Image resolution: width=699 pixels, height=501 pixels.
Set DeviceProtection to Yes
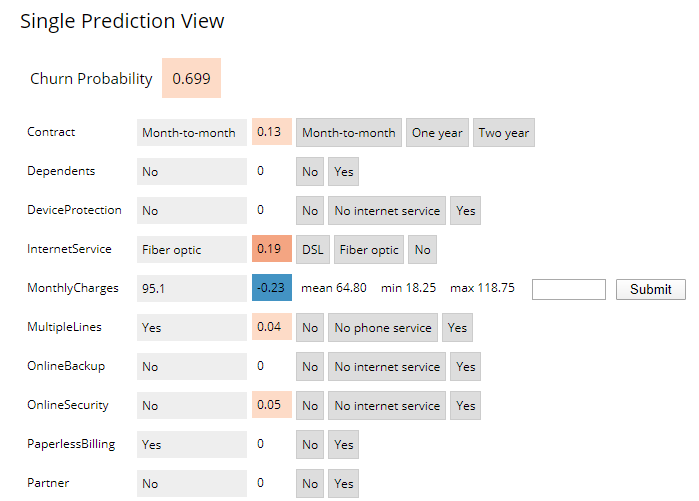click(x=465, y=210)
